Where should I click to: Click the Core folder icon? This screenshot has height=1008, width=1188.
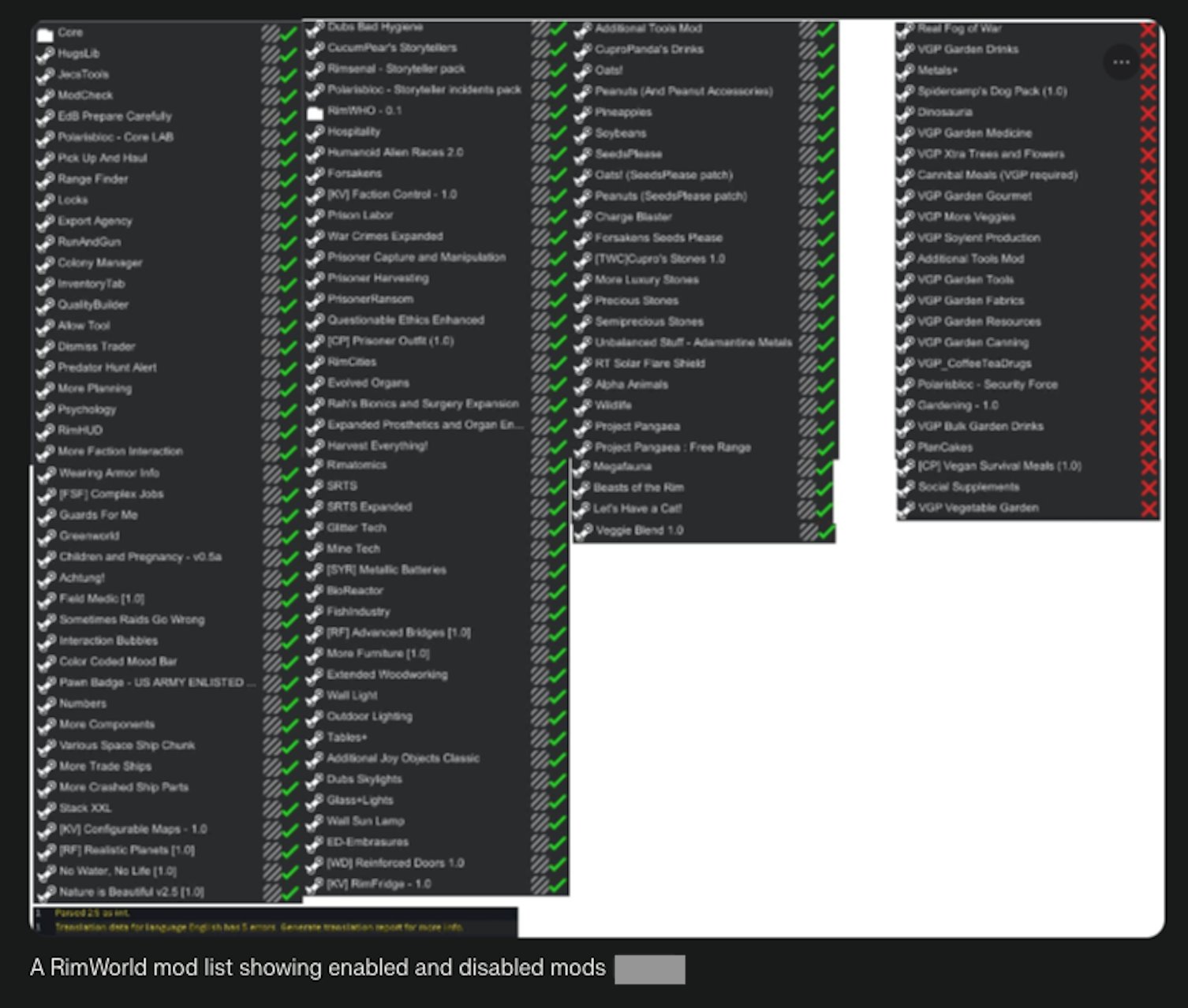pos(45,34)
